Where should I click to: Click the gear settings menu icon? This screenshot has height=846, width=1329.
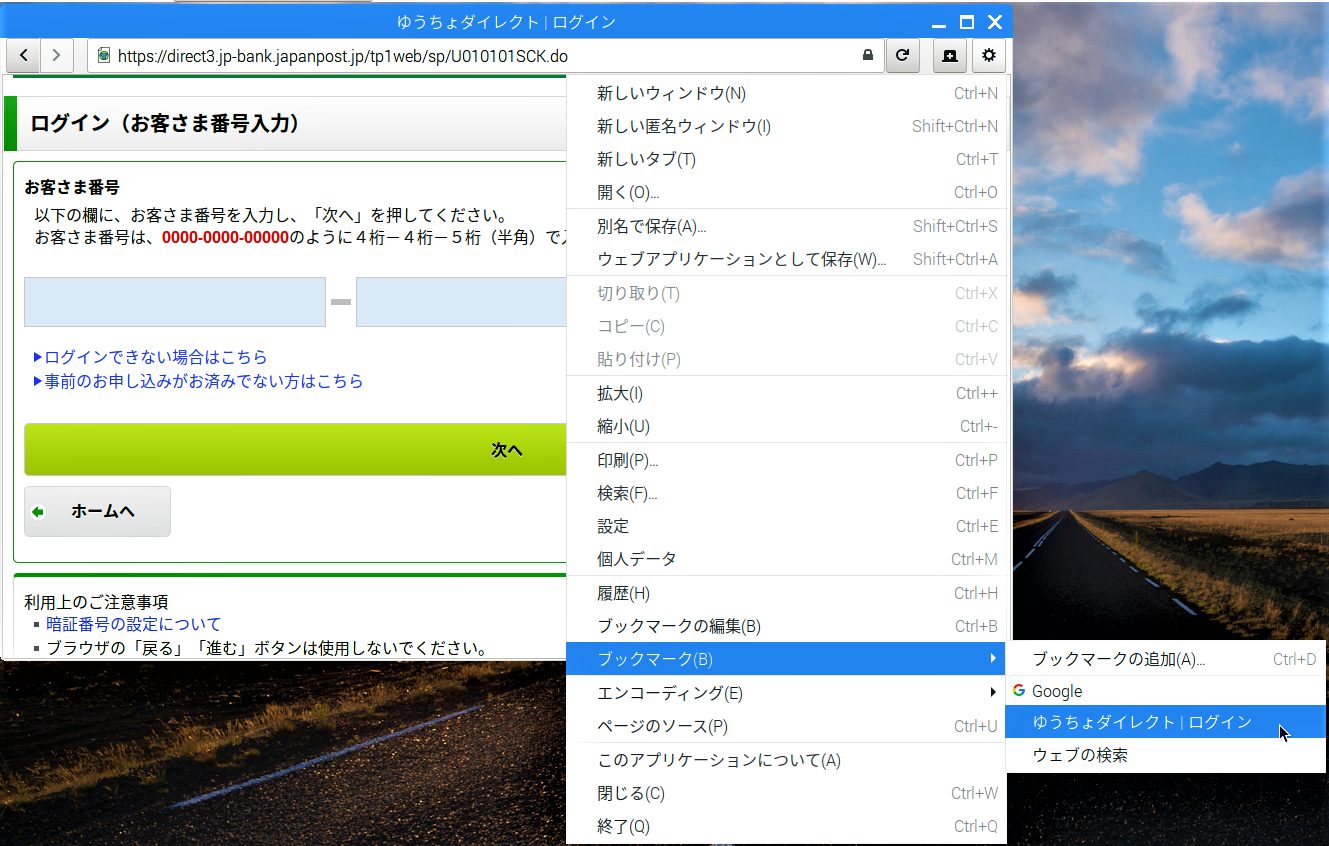click(989, 56)
